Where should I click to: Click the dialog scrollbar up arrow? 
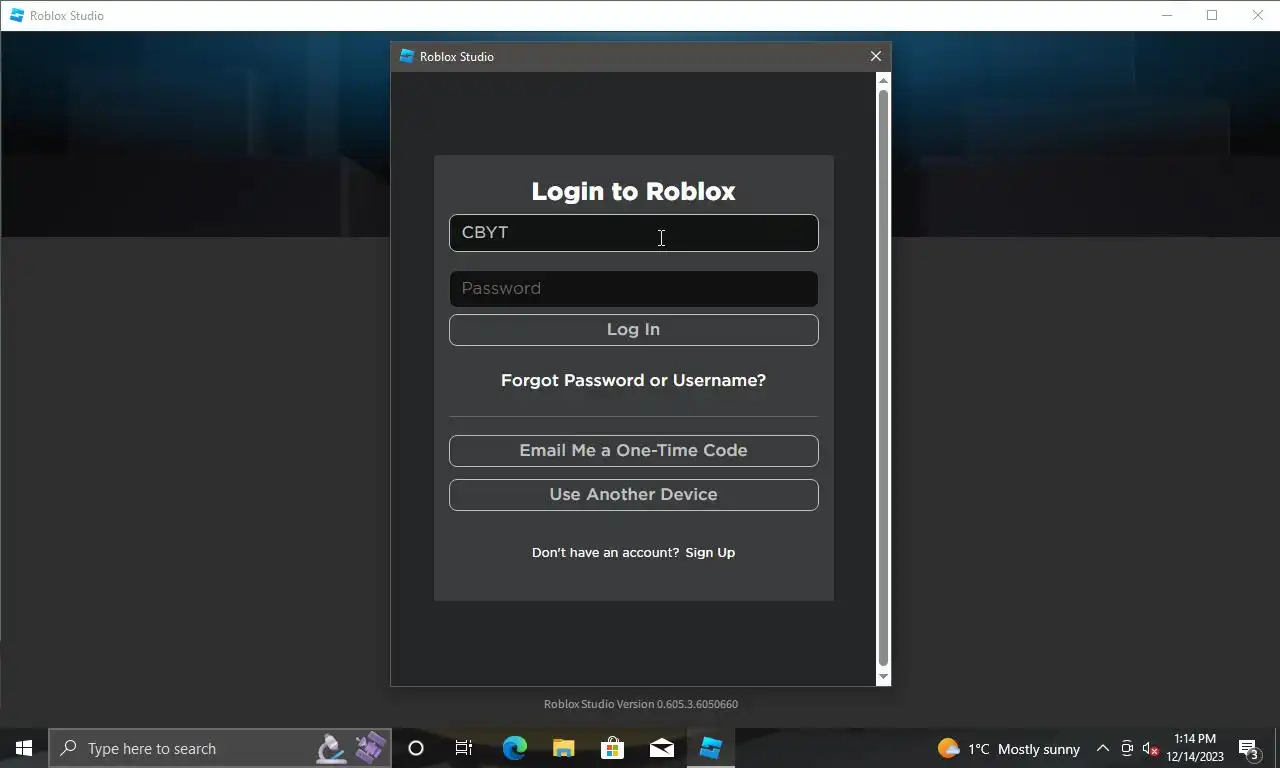(883, 80)
